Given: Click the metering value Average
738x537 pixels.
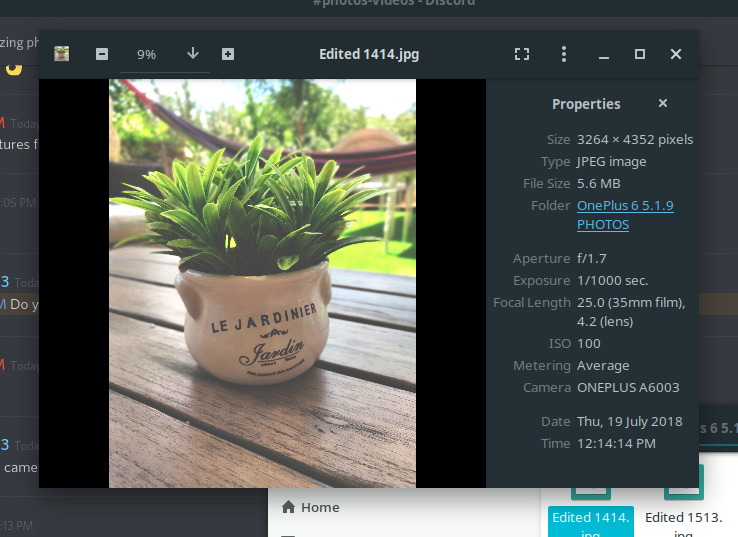Looking at the screenshot, I should [x=603, y=366].
